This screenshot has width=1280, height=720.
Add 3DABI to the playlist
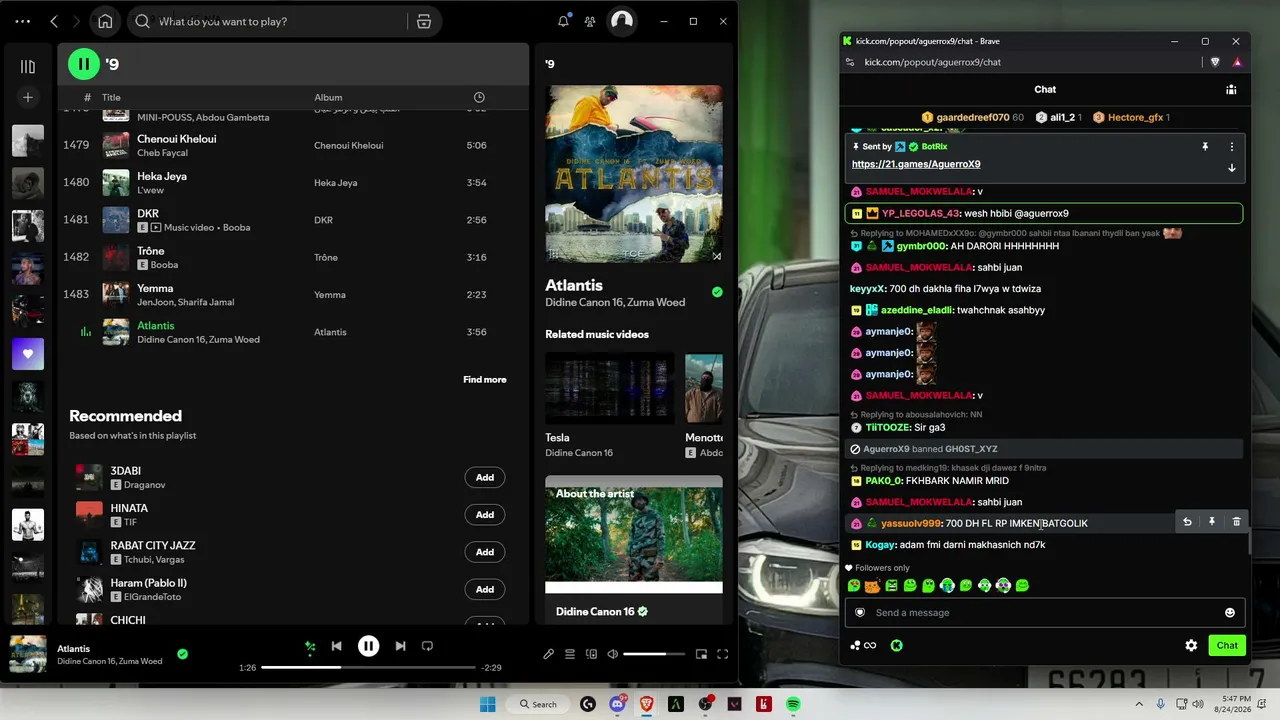pos(485,477)
